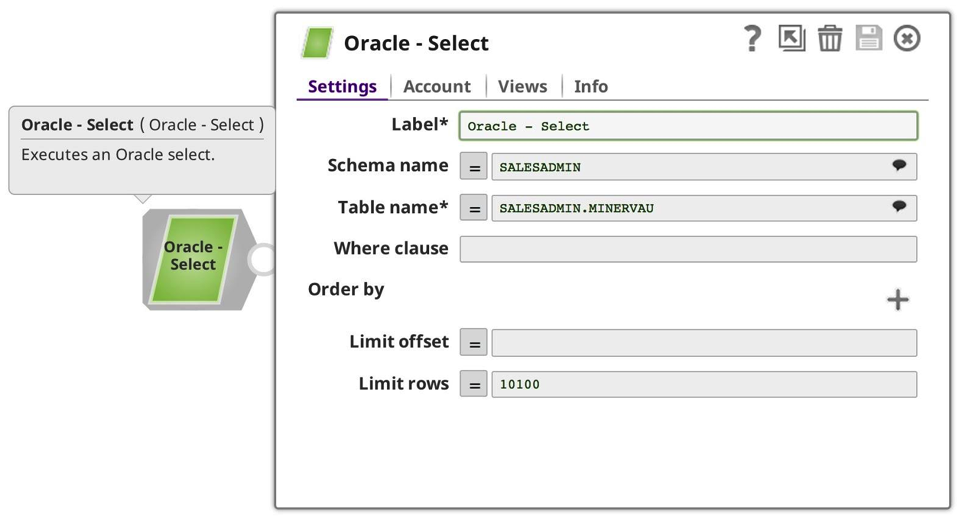Click the empty Limit offset field
The width and height of the screenshot is (975, 525).
(x=704, y=343)
